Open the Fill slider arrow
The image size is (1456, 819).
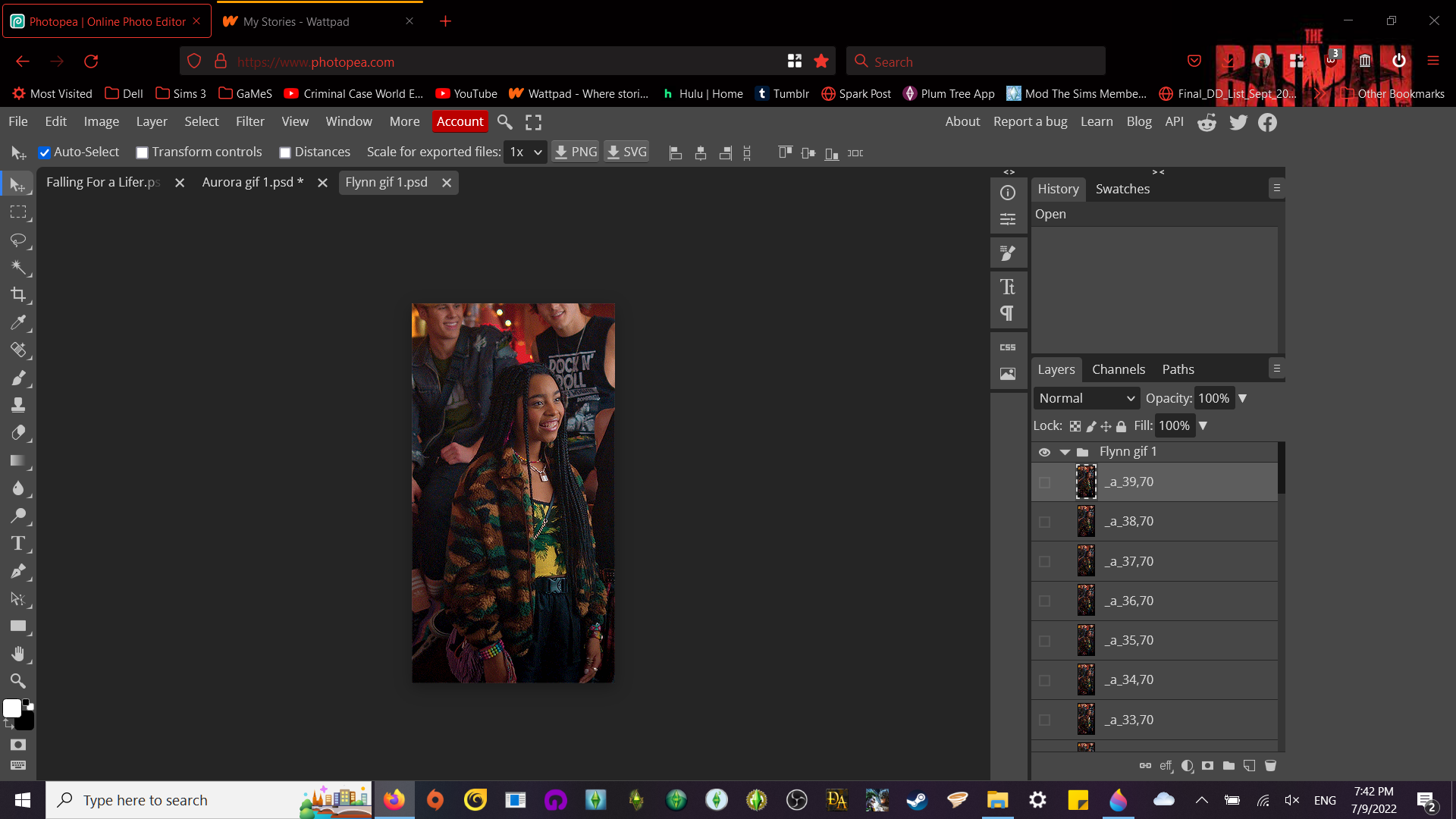pyautogui.click(x=1203, y=426)
